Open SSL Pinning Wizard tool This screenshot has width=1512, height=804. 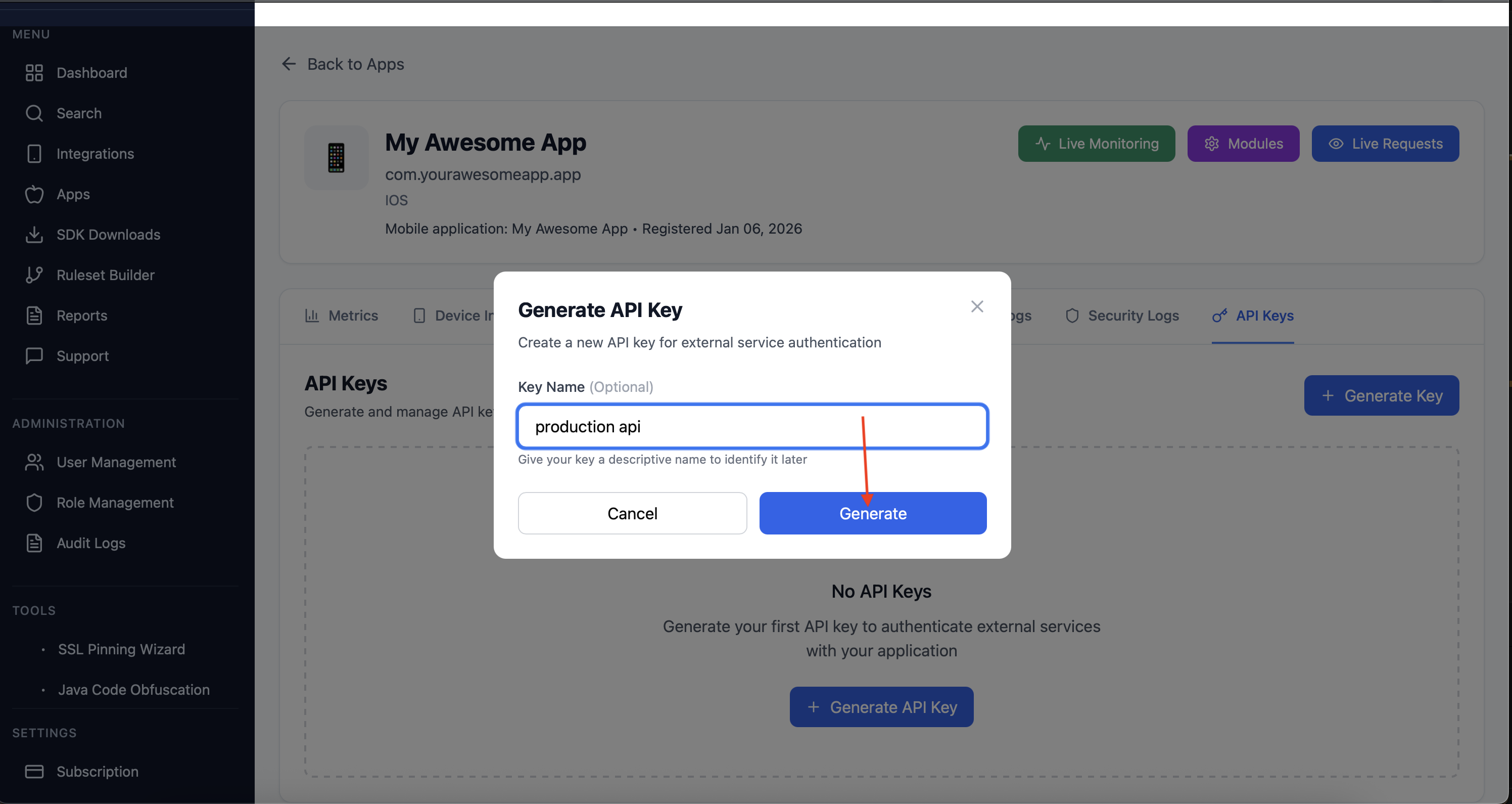coord(121,650)
